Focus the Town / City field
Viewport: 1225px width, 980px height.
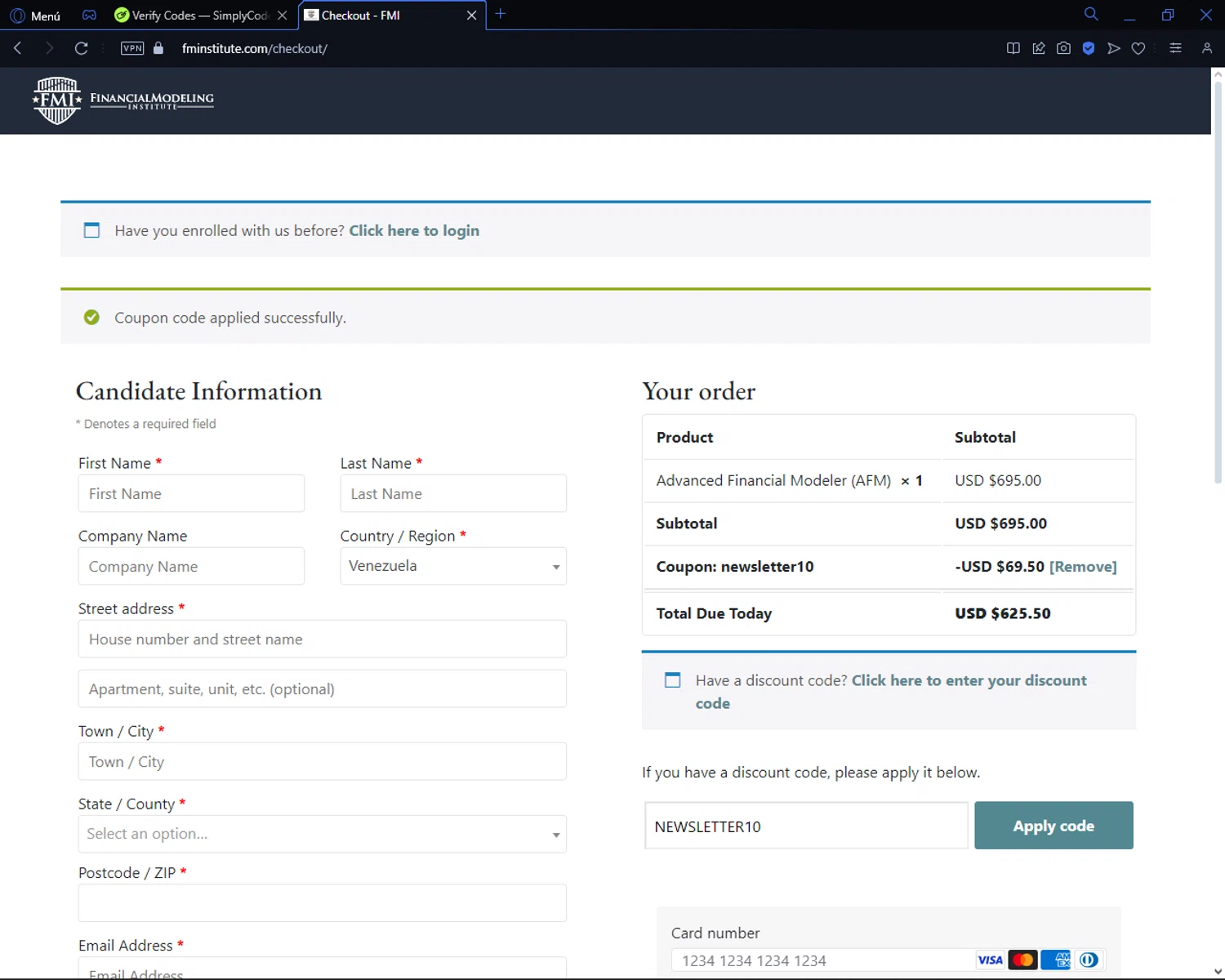pyautogui.click(x=323, y=761)
